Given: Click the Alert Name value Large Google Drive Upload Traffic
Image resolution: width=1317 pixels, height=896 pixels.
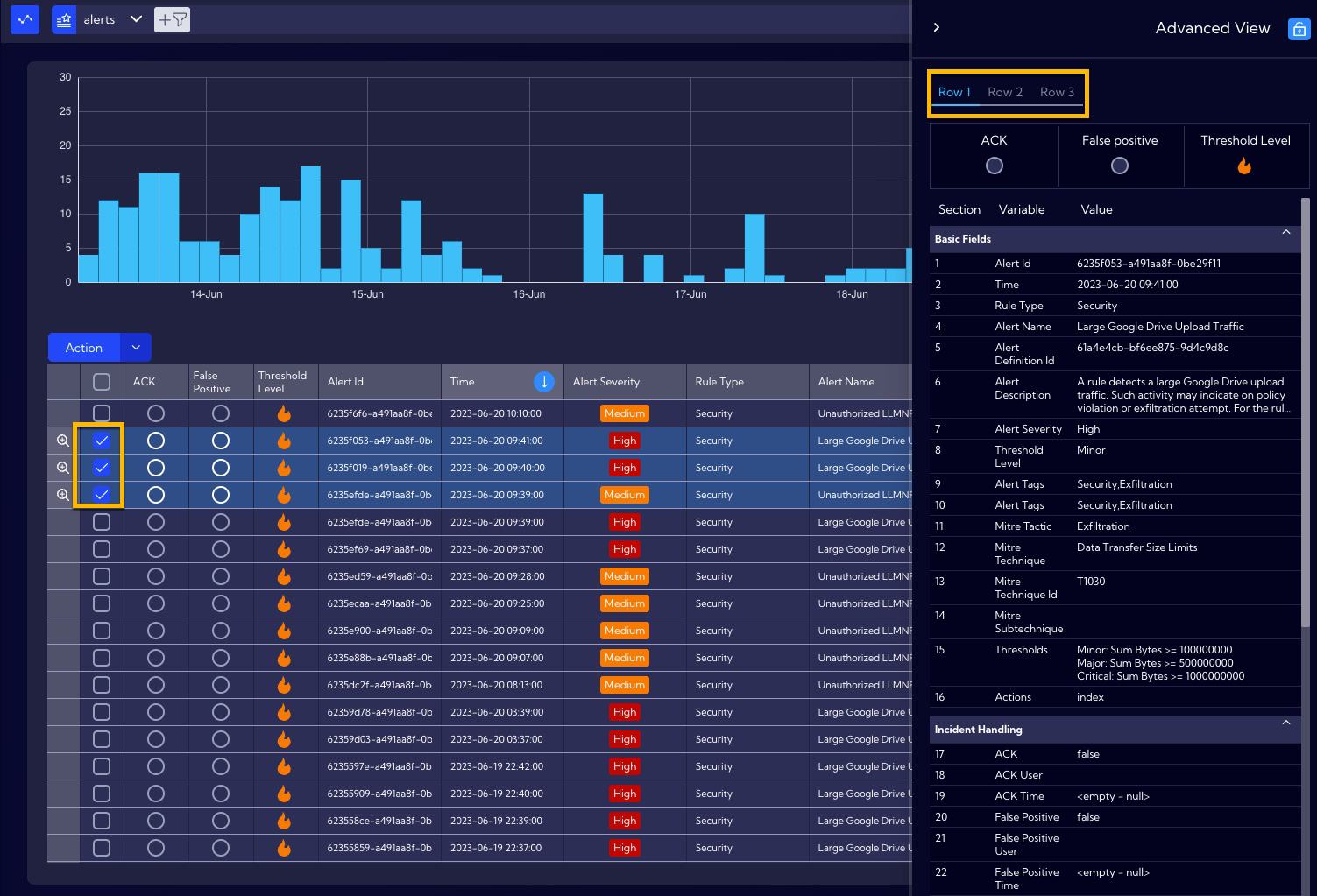Looking at the screenshot, I should tap(1160, 327).
